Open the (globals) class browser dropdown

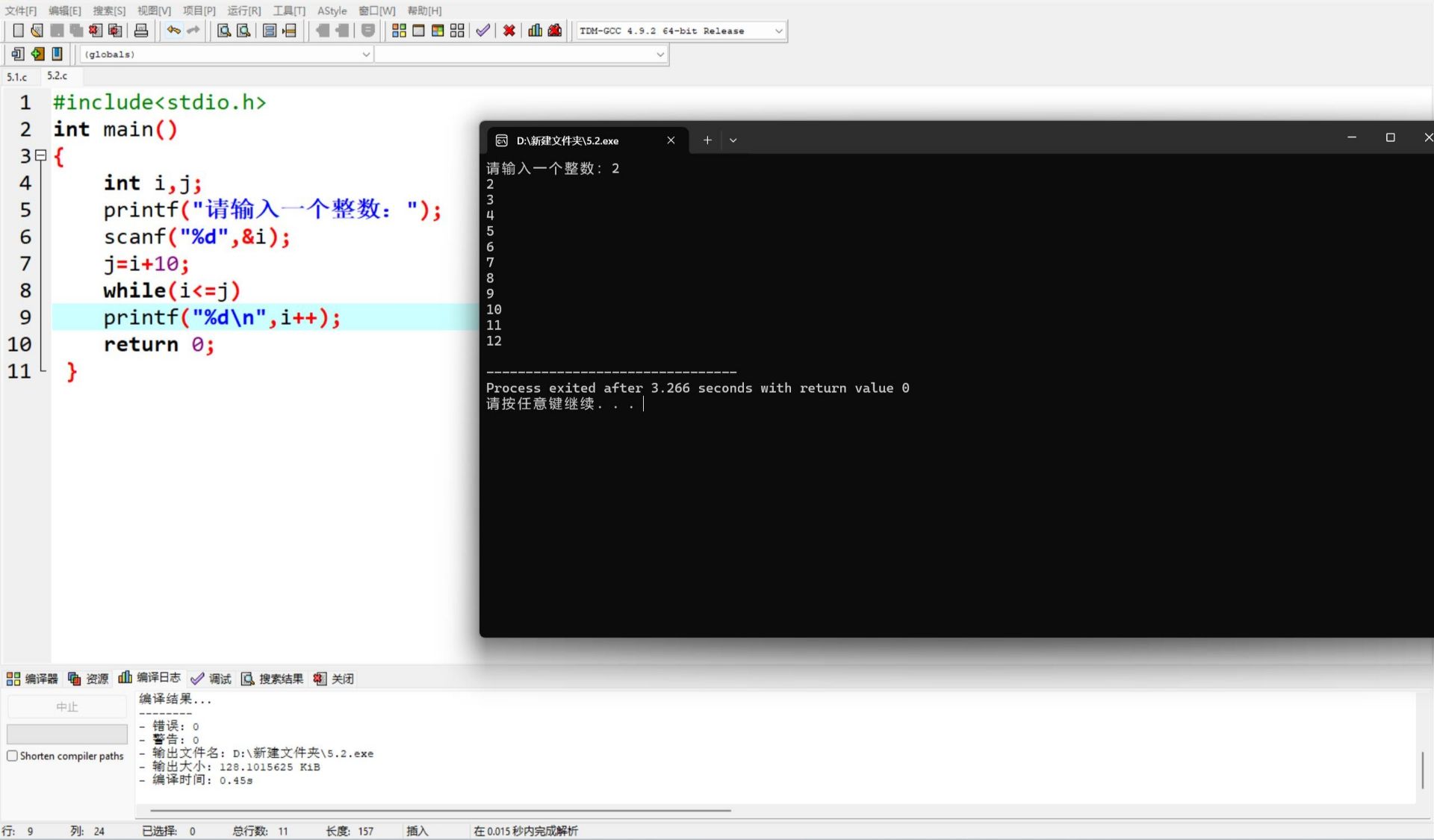365,54
